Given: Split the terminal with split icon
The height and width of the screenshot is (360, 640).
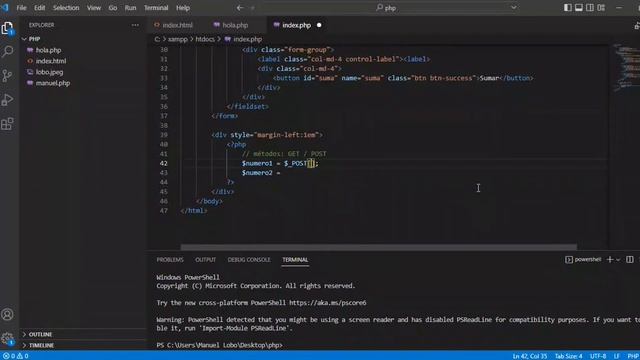Looking at the screenshot, I should pyautogui.click(x=630, y=260).
